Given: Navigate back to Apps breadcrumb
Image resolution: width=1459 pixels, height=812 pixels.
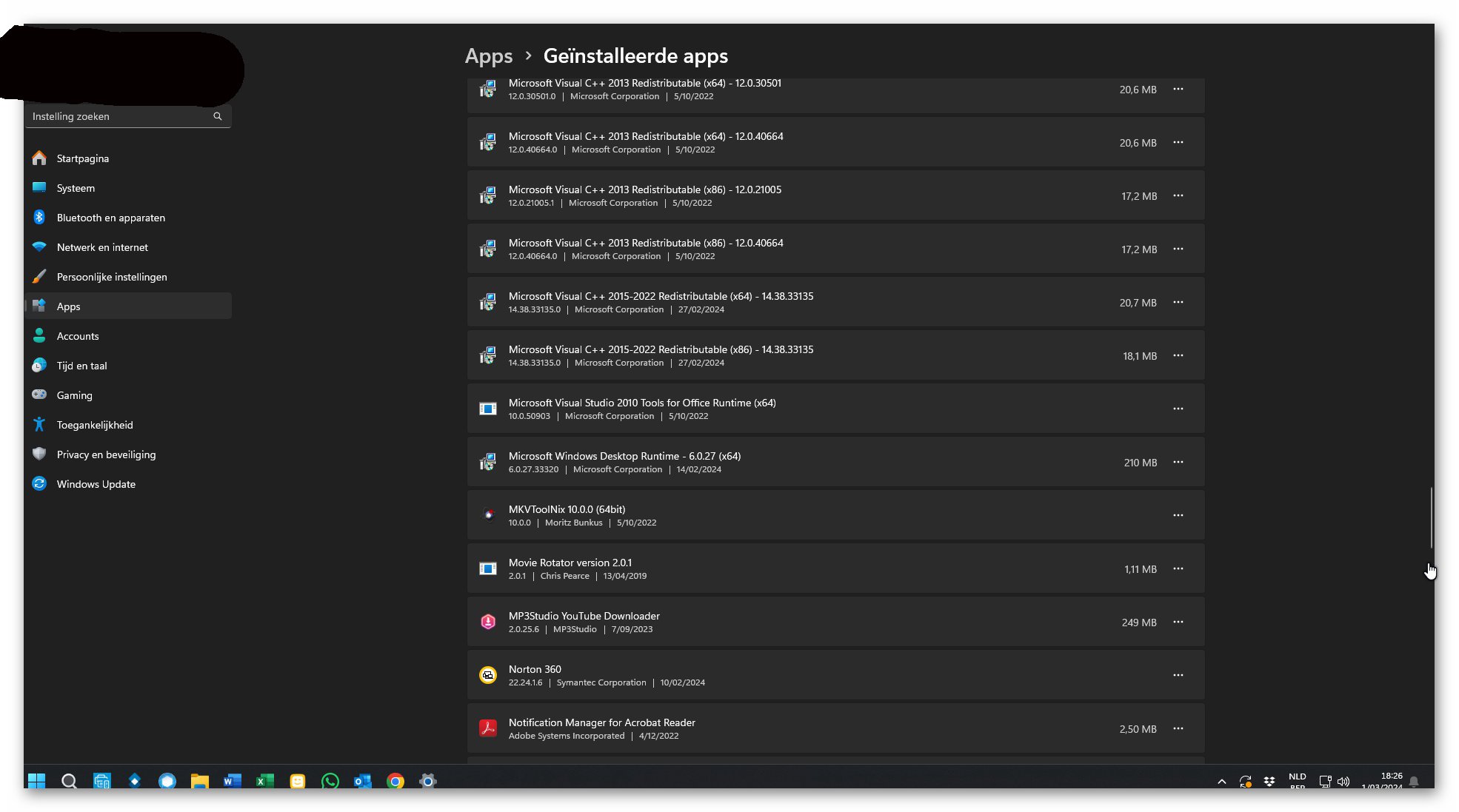Looking at the screenshot, I should pyautogui.click(x=488, y=56).
